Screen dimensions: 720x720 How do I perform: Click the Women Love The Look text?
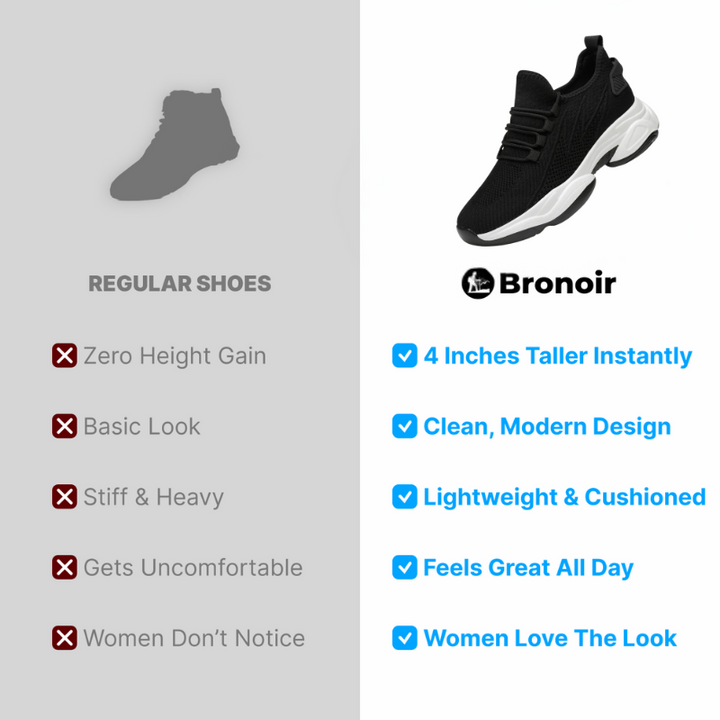point(550,638)
